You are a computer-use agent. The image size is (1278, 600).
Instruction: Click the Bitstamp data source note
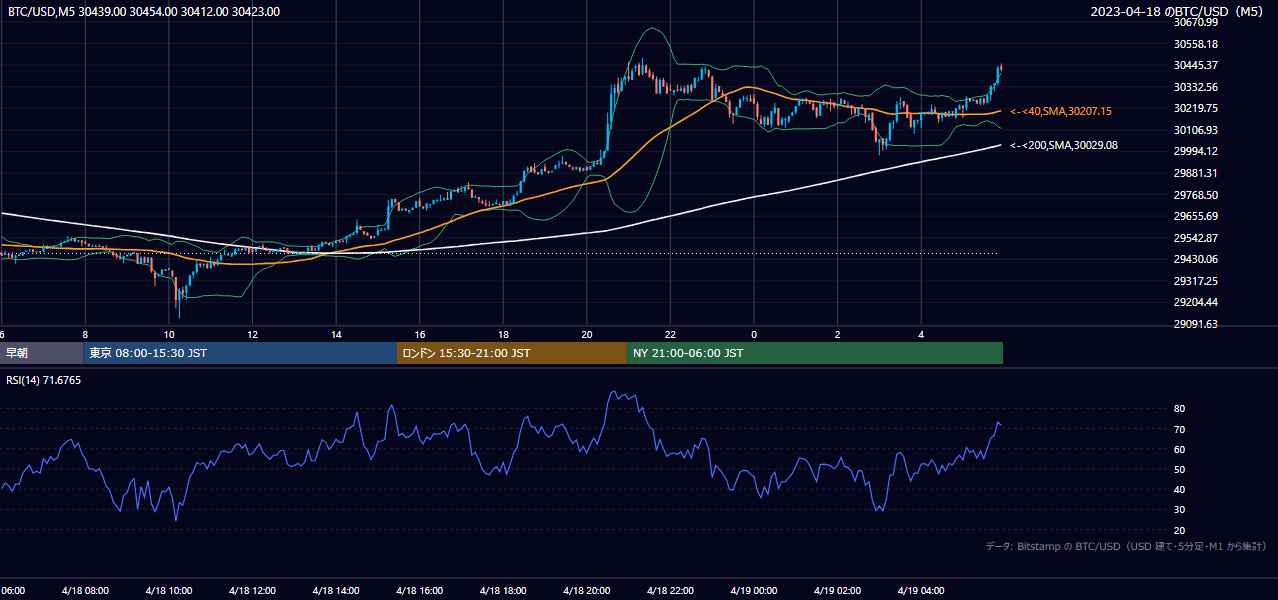1126,546
